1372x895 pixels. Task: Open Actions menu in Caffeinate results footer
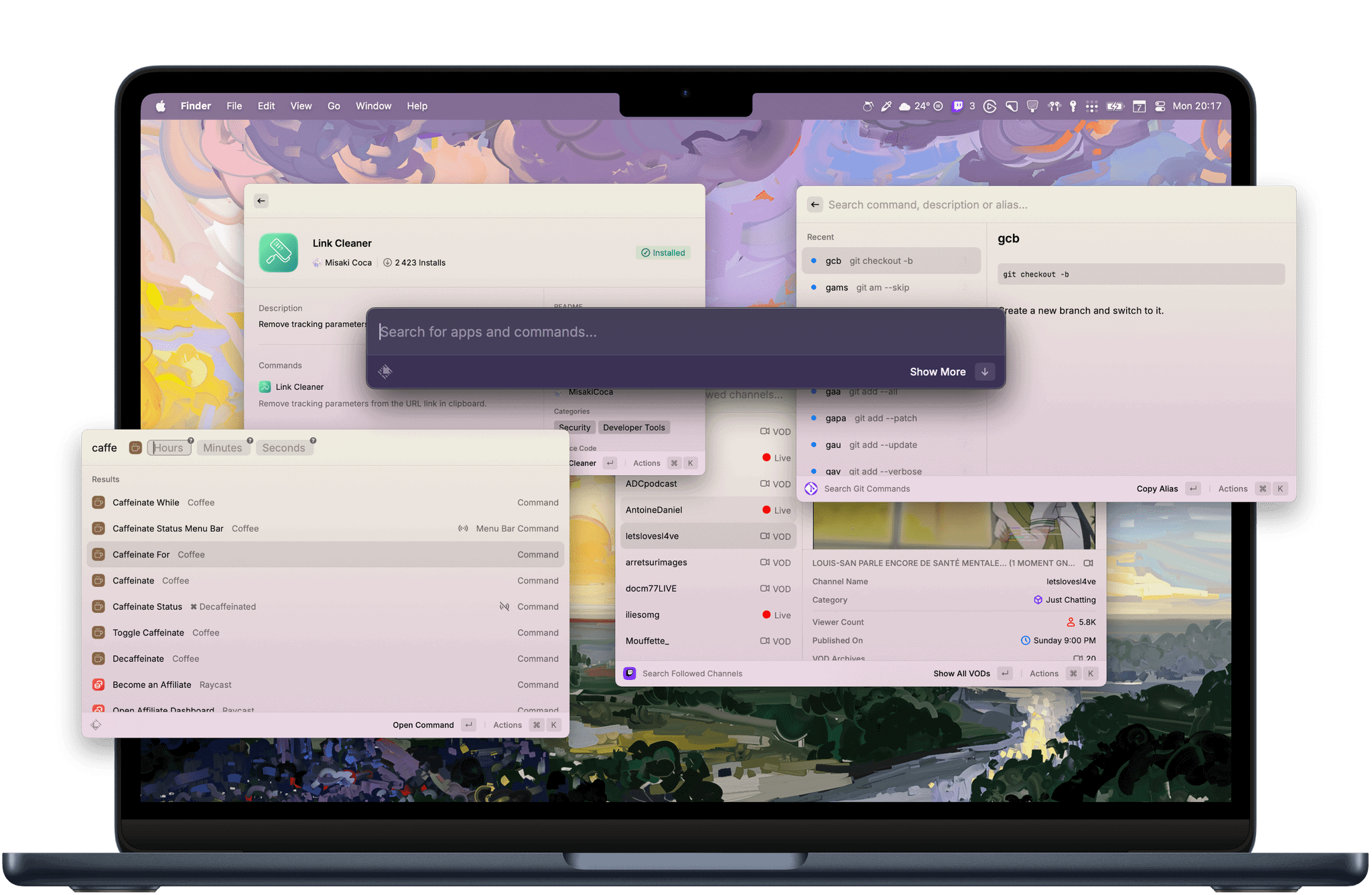(x=507, y=725)
